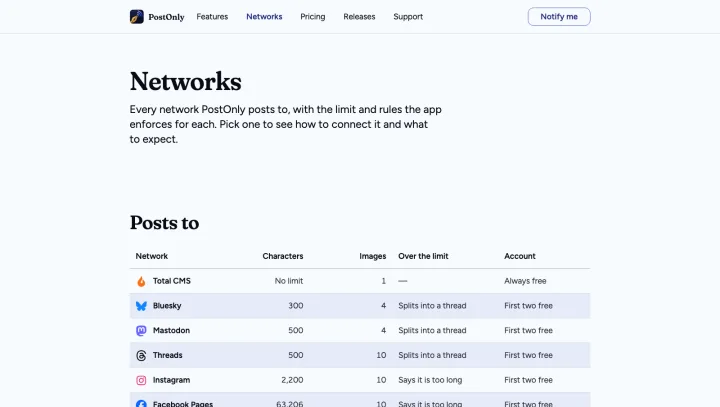Click Instagram's 'Says it is too long' cell
The height and width of the screenshot is (407, 720).
[x=430, y=380]
